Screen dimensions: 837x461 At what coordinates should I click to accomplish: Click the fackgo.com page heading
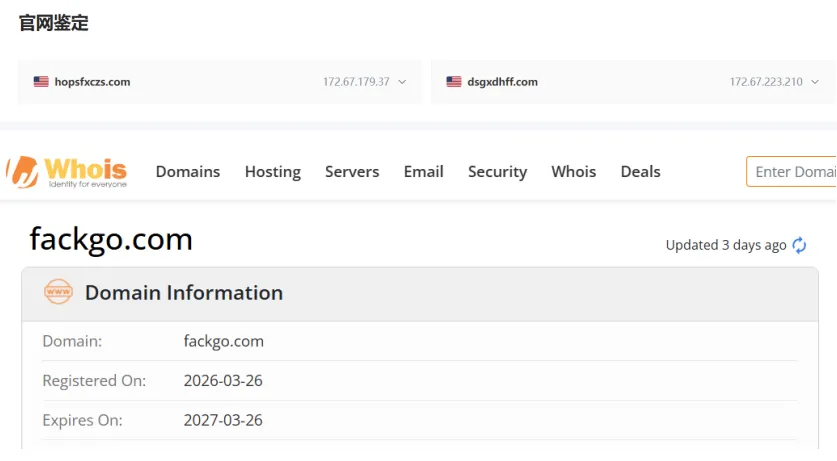coord(111,240)
